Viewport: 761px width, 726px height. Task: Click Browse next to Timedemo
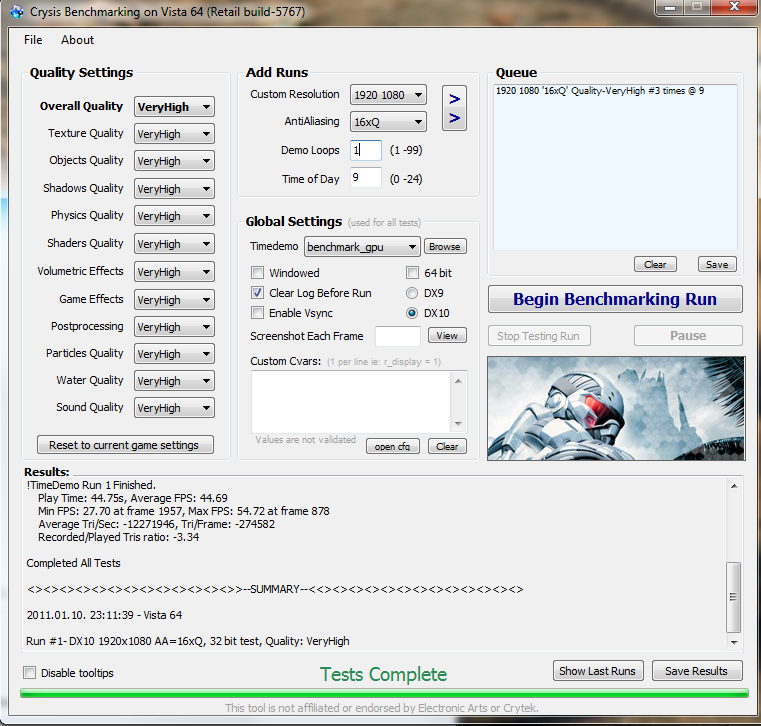(445, 247)
